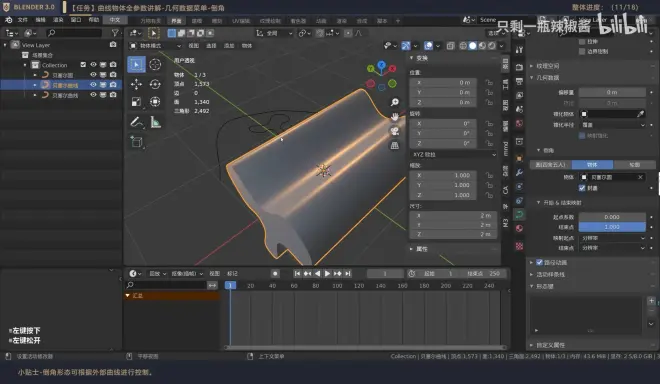
Task: Toggle lock for location X
Action: click(x=489, y=83)
